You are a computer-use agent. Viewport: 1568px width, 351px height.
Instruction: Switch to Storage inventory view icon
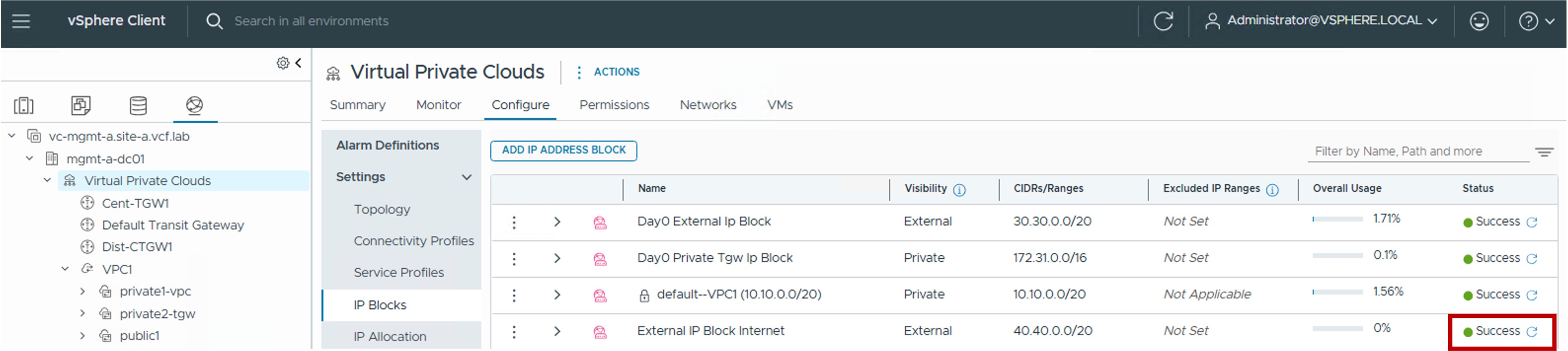tap(138, 105)
